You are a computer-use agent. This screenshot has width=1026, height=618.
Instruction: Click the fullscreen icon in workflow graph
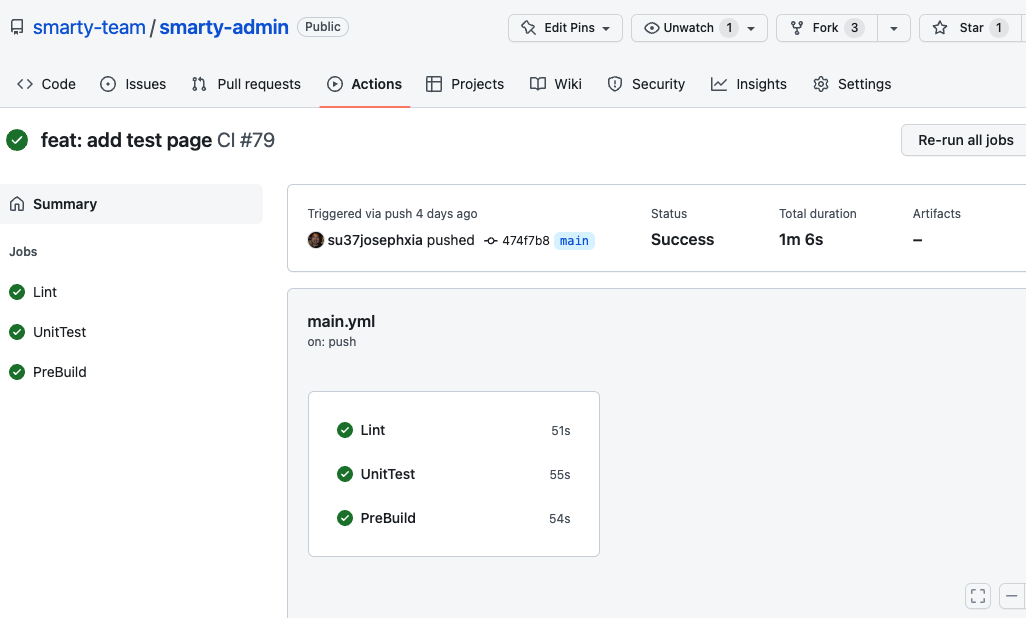coord(978,596)
